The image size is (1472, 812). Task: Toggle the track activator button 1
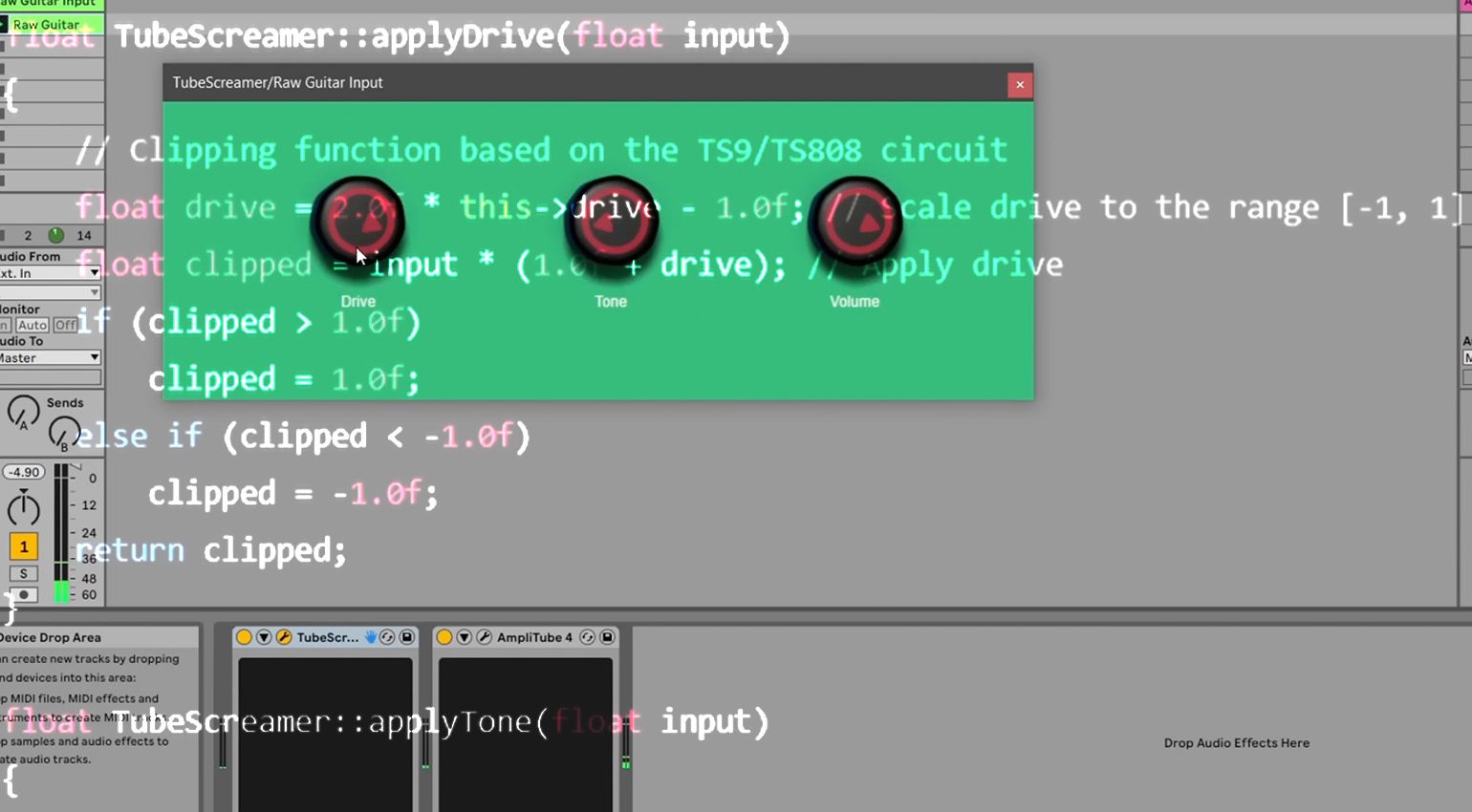tap(24, 546)
